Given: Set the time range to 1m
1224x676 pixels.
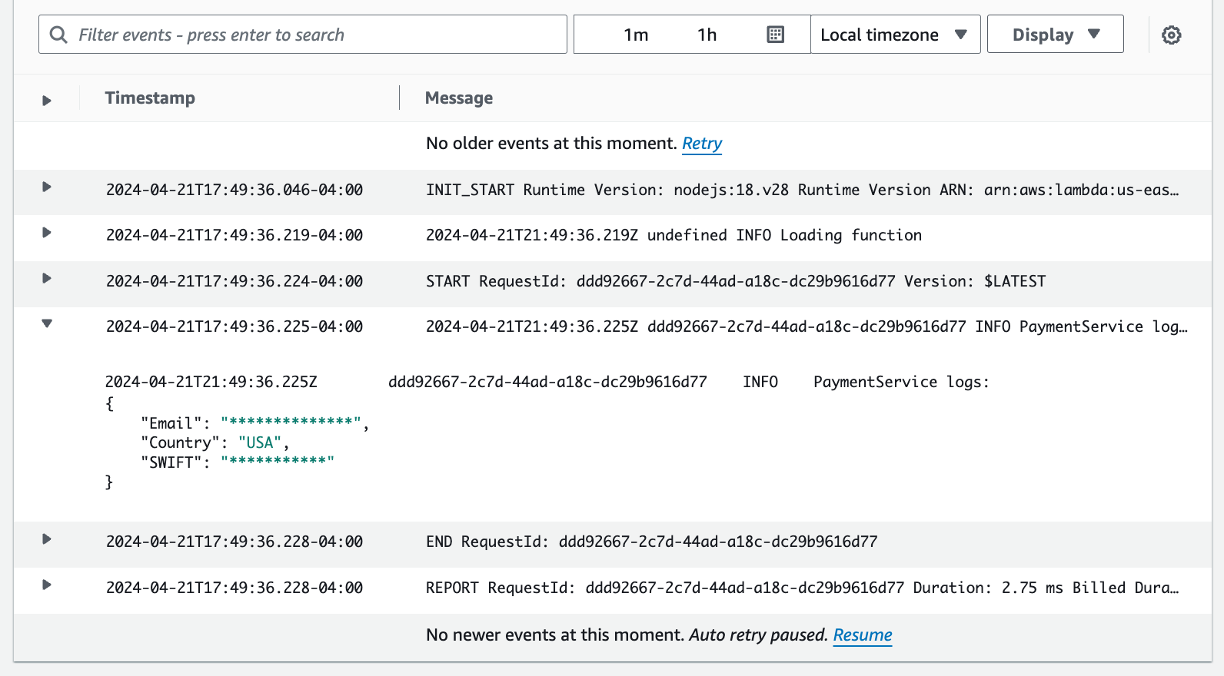Looking at the screenshot, I should [637, 33].
